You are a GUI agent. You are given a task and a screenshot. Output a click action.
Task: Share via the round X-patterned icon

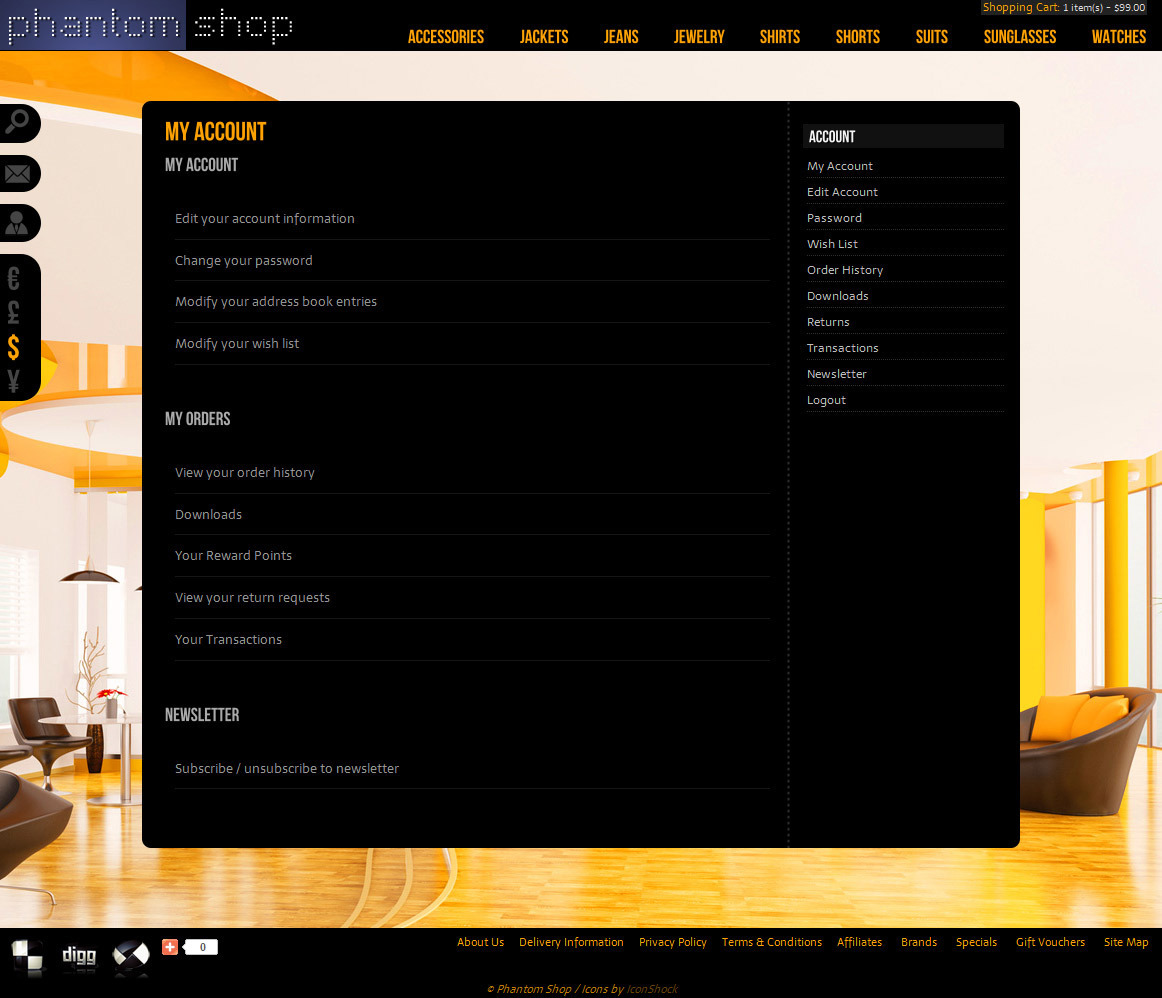tap(130, 956)
